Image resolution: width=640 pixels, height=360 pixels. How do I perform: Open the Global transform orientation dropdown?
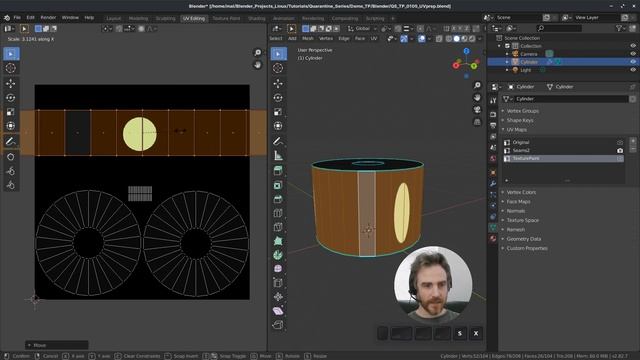pyautogui.click(x=362, y=29)
